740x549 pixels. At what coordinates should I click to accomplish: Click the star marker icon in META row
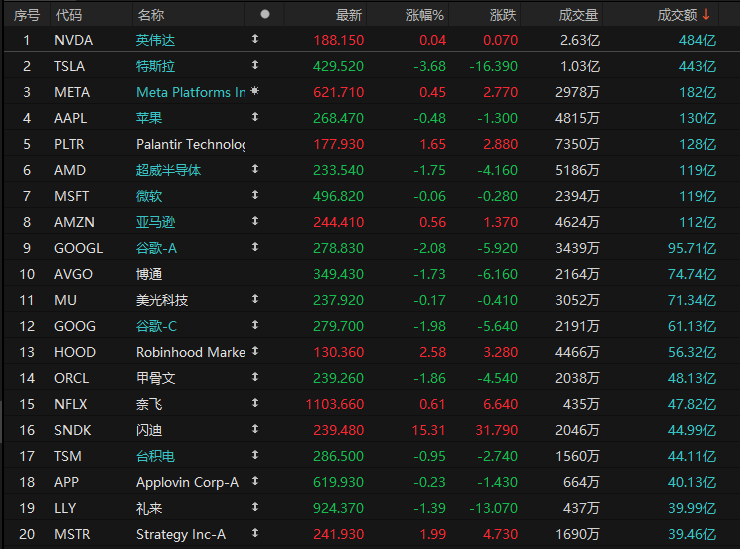tap(255, 91)
